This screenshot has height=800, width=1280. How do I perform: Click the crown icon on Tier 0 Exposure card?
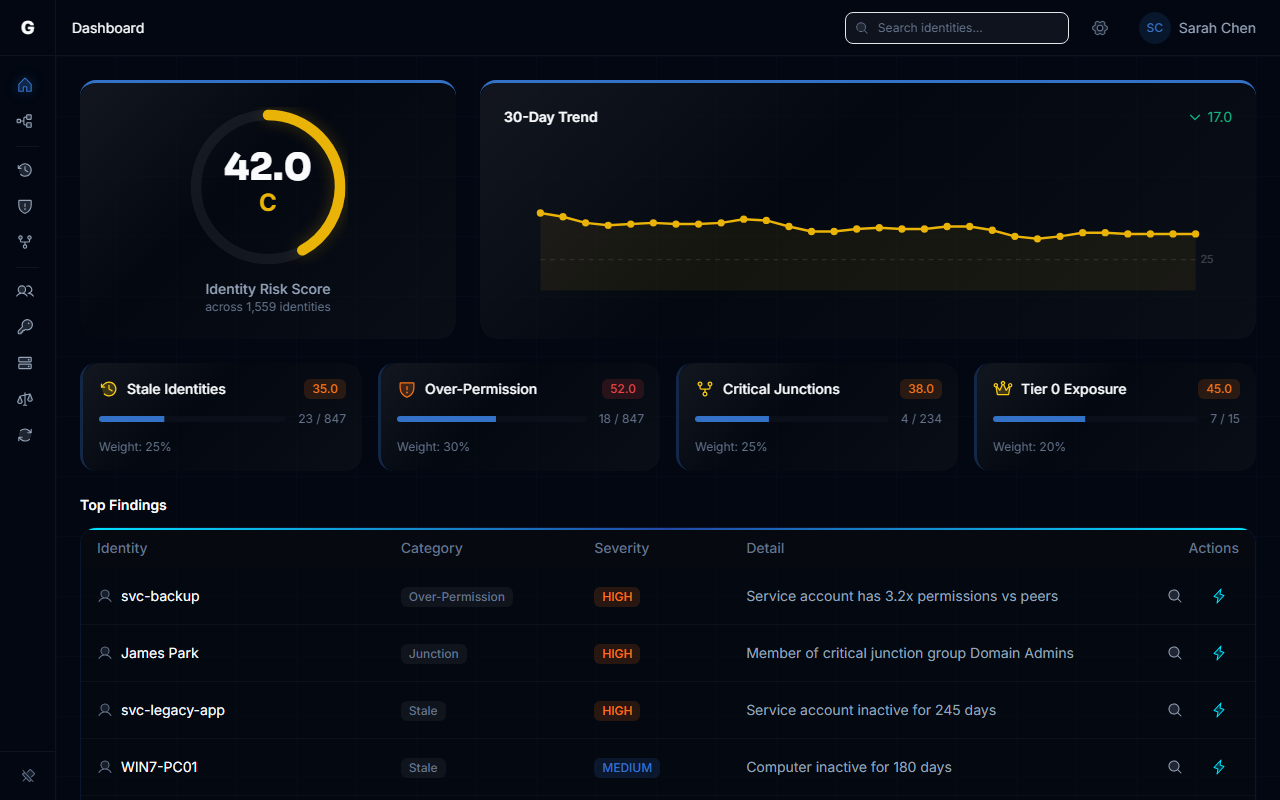pos(1001,388)
